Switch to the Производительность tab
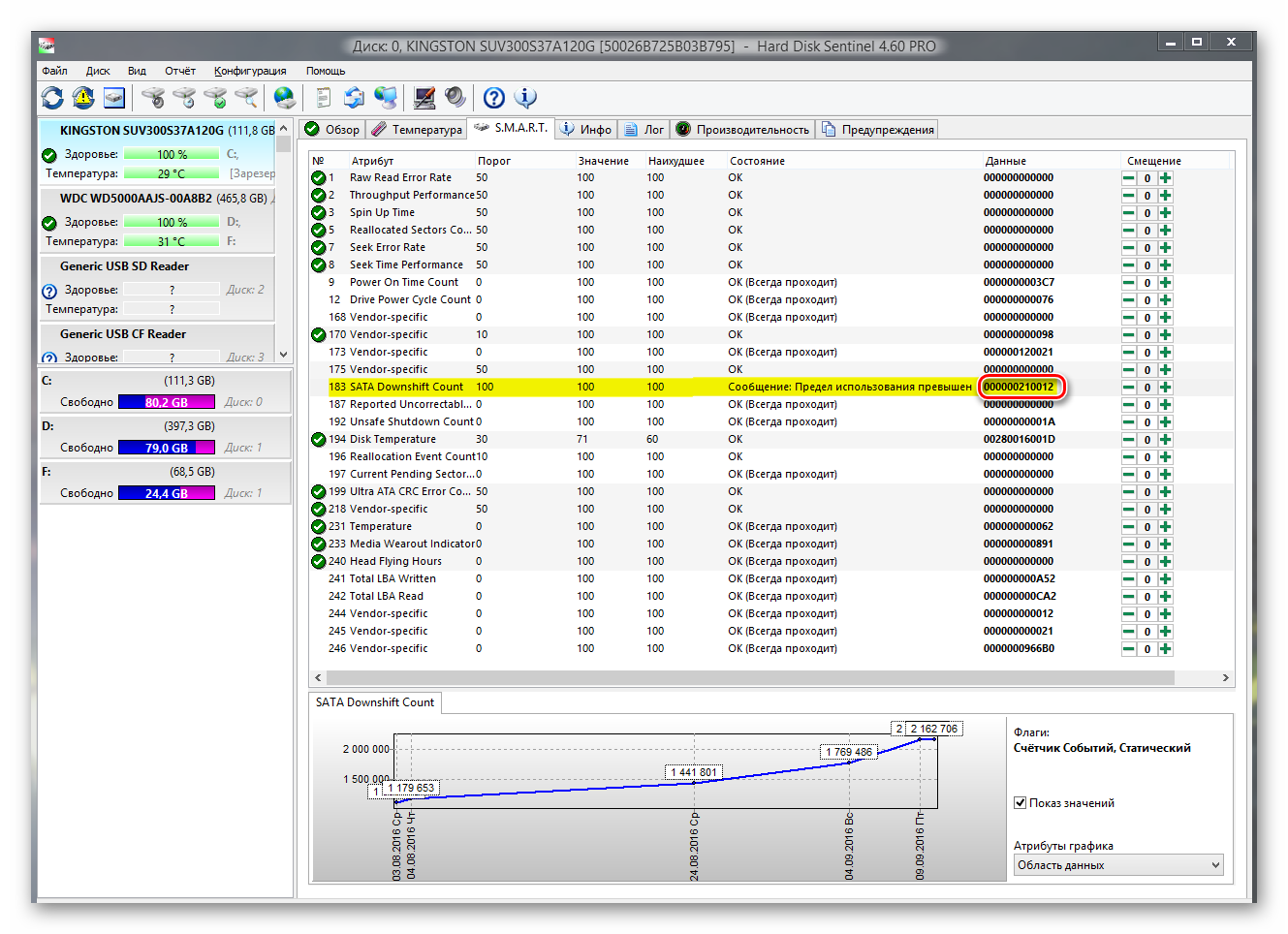 (x=743, y=130)
